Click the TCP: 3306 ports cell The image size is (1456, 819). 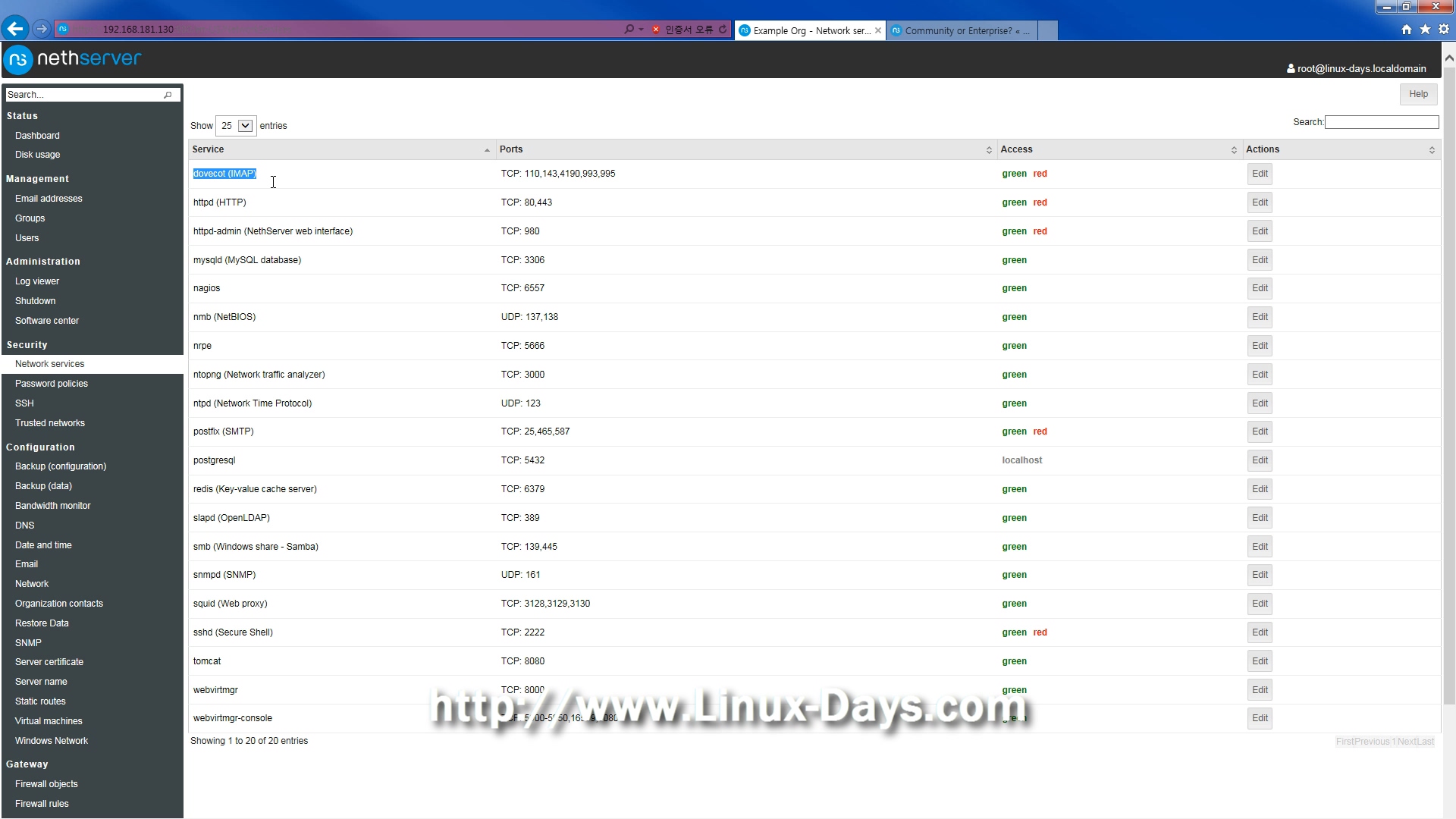(x=522, y=260)
